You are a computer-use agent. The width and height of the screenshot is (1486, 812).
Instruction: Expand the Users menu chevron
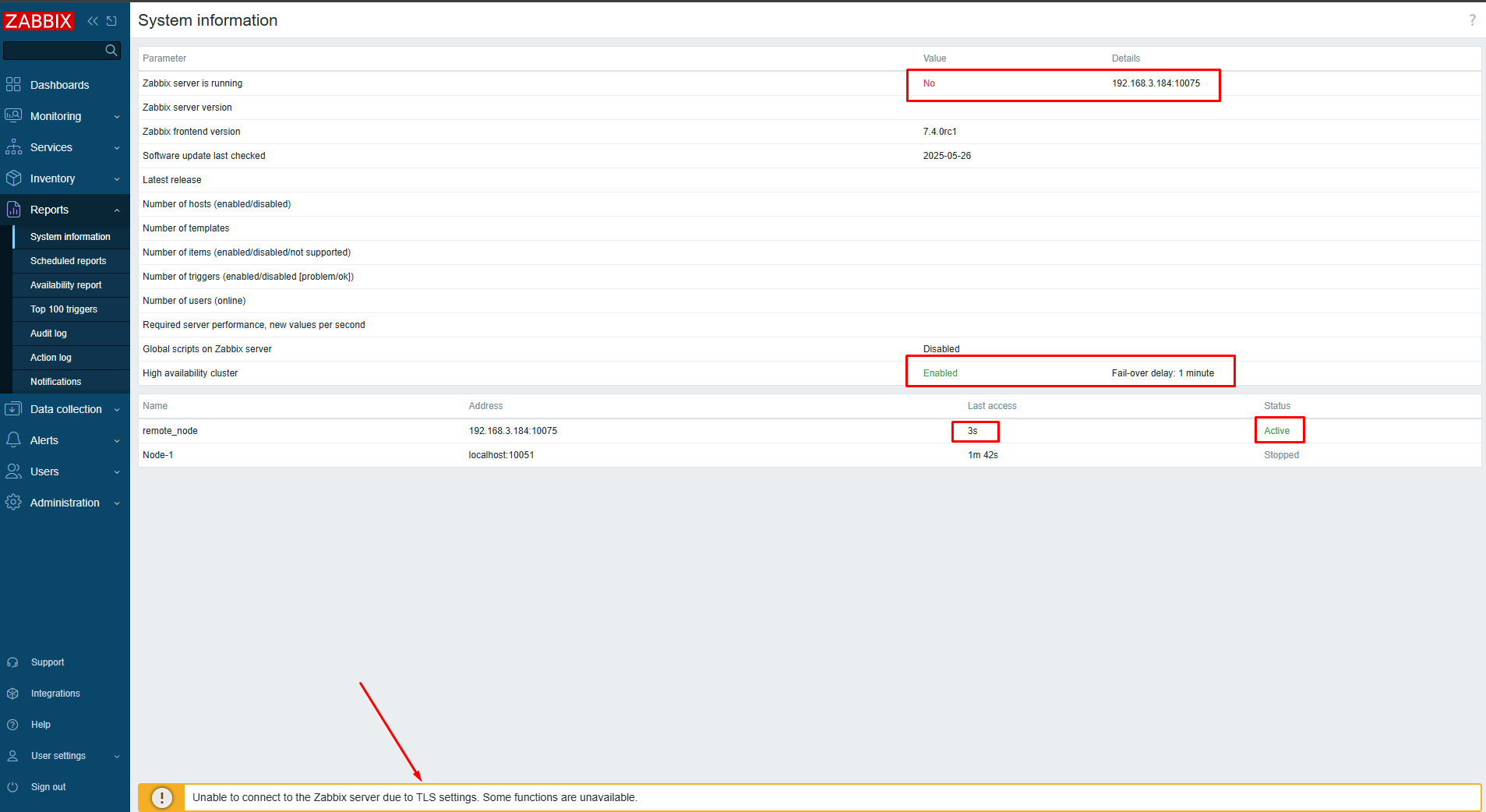(x=117, y=472)
